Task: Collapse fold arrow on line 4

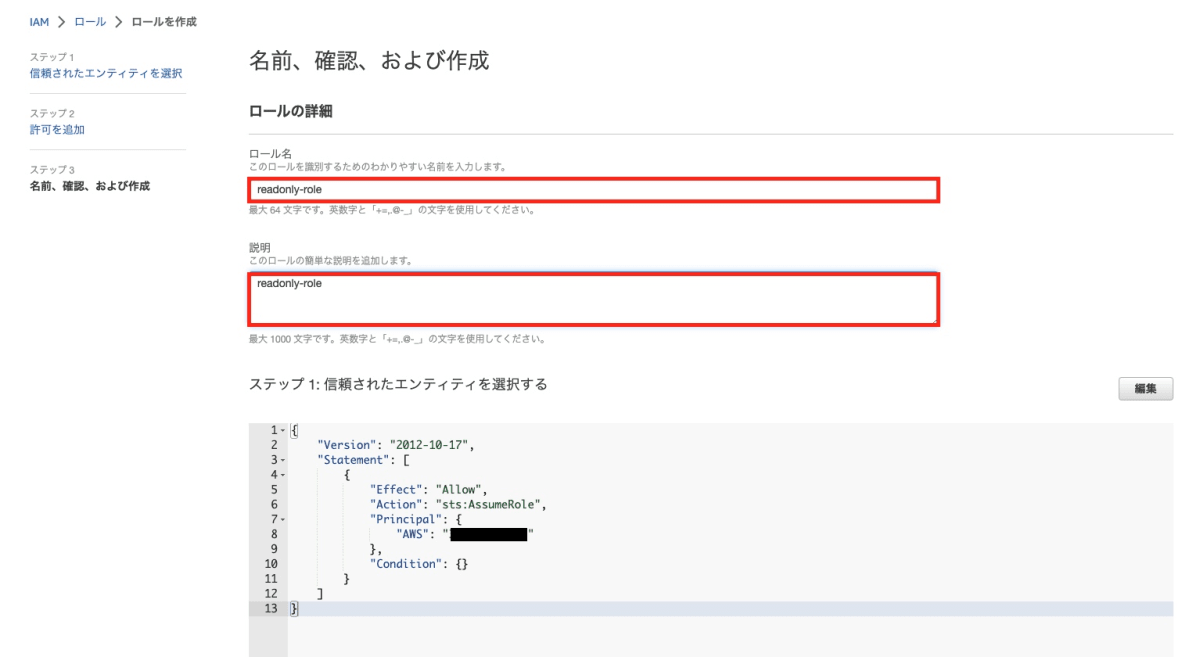Action: pyautogui.click(x=283, y=475)
